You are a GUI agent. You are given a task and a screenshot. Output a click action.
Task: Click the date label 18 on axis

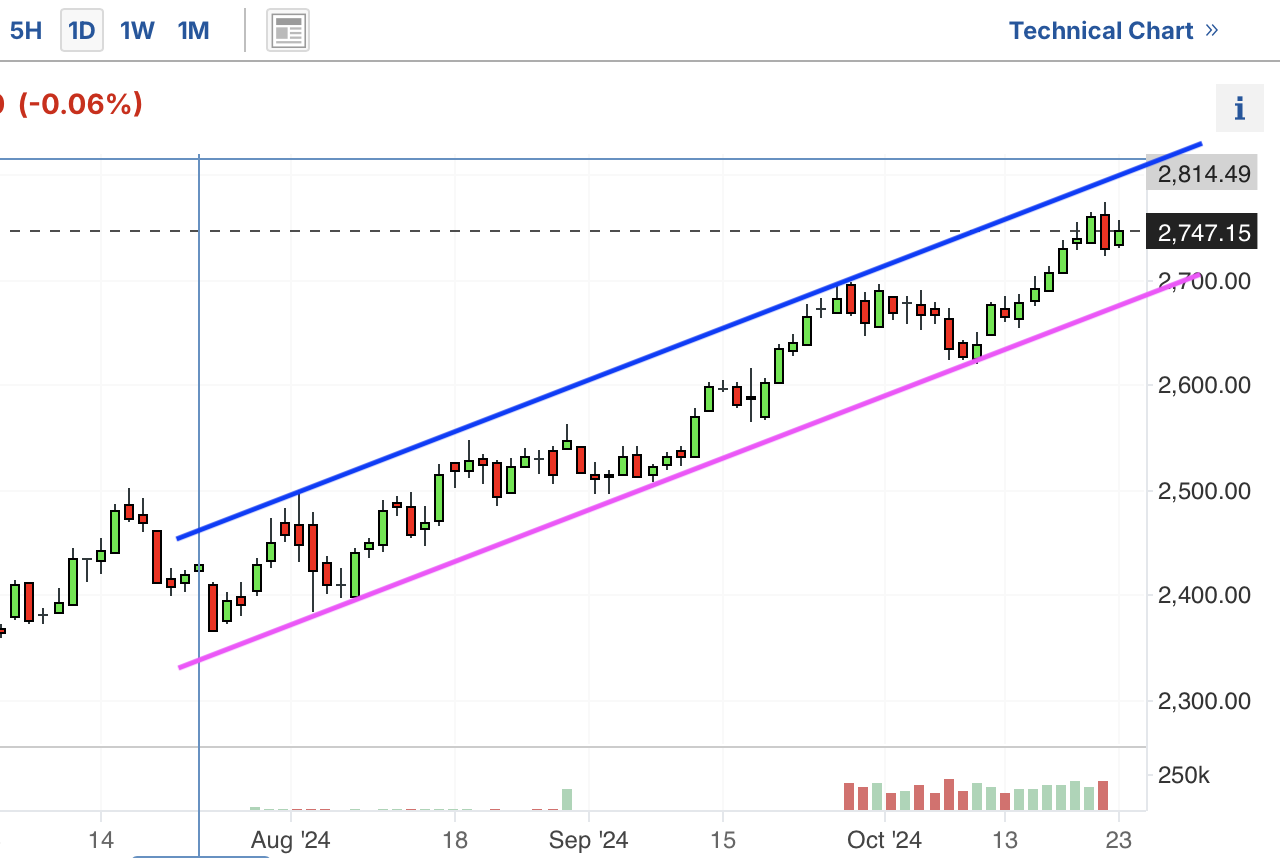pyautogui.click(x=455, y=840)
